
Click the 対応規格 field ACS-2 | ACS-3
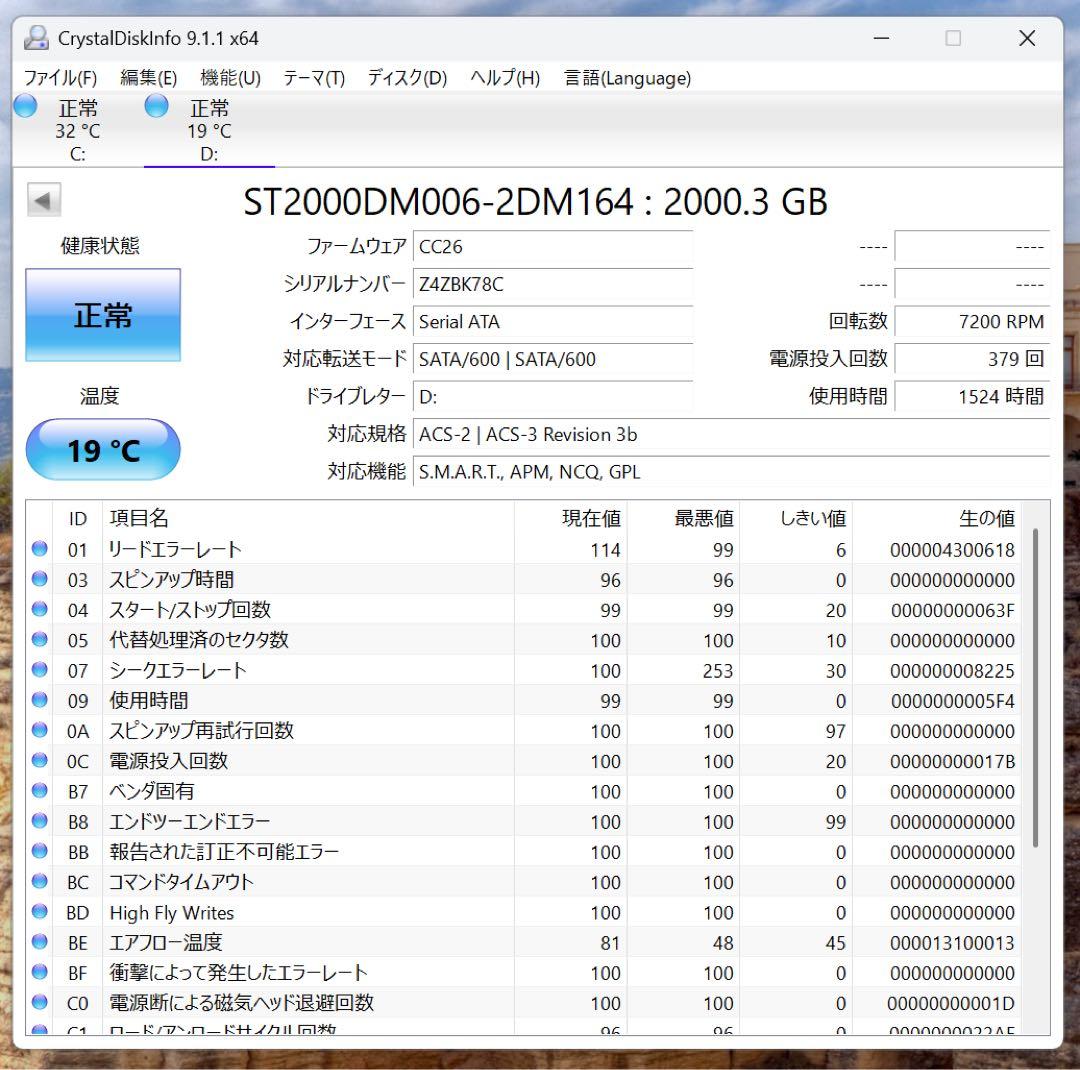point(731,434)
